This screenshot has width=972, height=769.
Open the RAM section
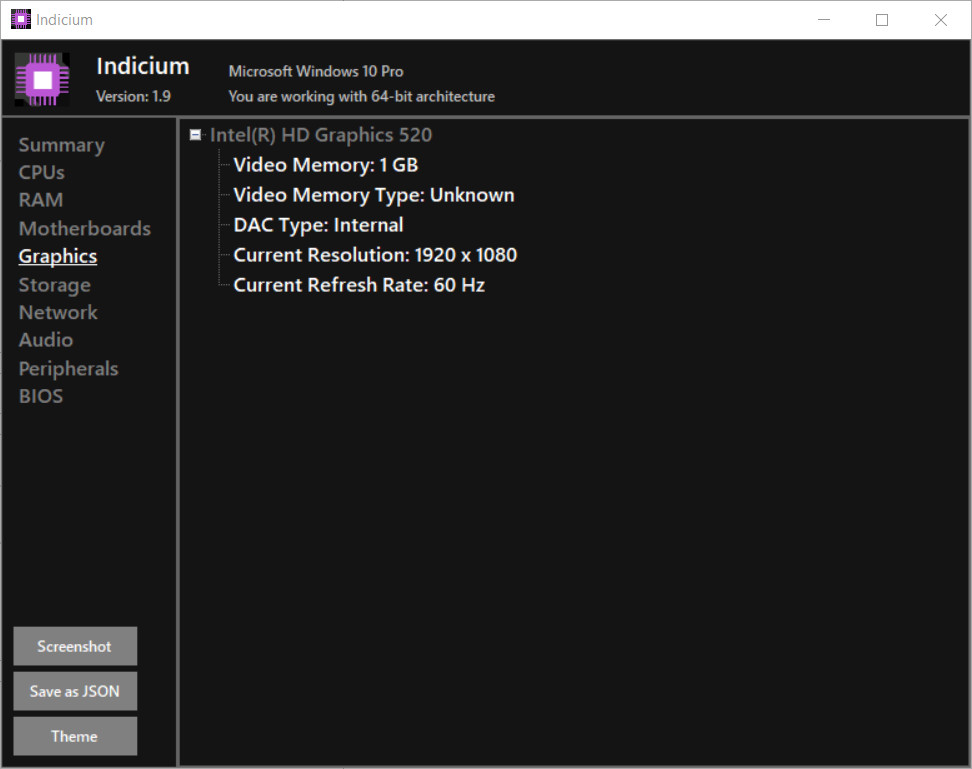tap(41, 200)
